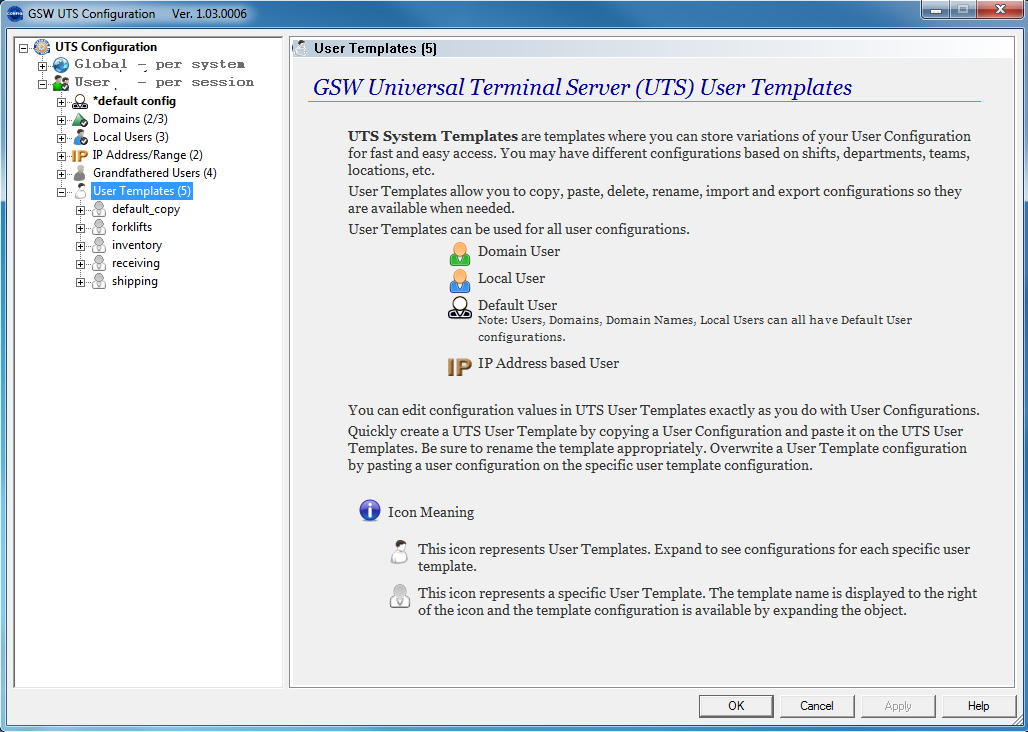Collapse the User Templates (5) node

click(62, 193)
